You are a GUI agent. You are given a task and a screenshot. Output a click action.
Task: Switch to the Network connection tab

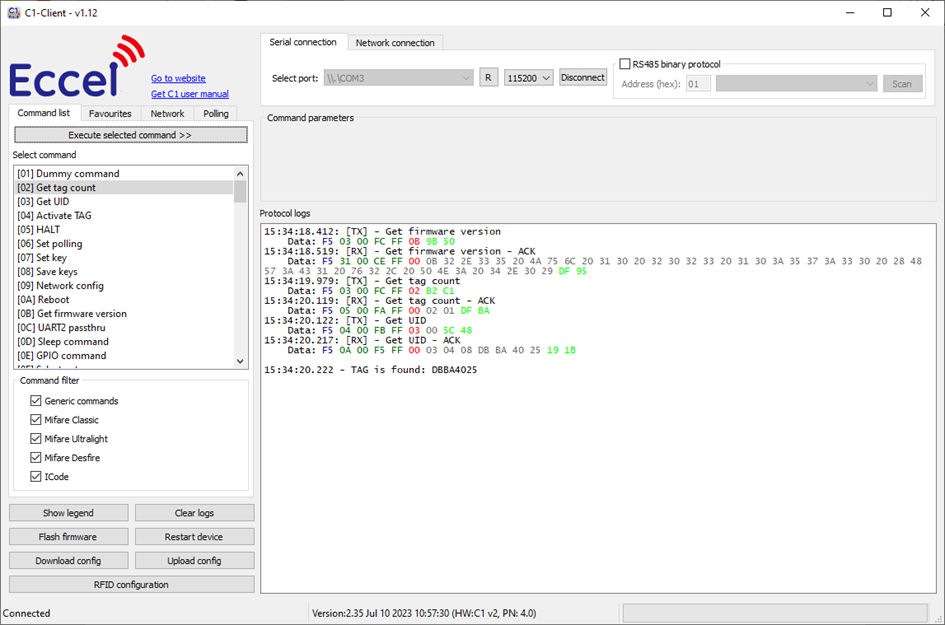(x=395, y=43)
